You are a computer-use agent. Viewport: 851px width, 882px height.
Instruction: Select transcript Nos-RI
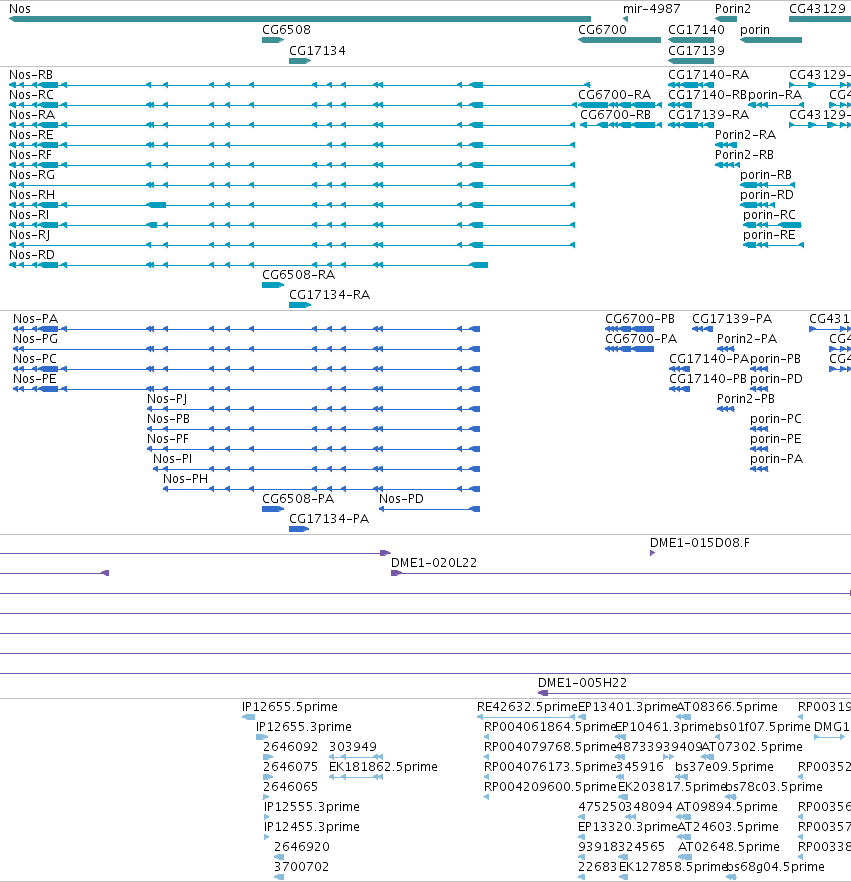click(x=292, y=225)
